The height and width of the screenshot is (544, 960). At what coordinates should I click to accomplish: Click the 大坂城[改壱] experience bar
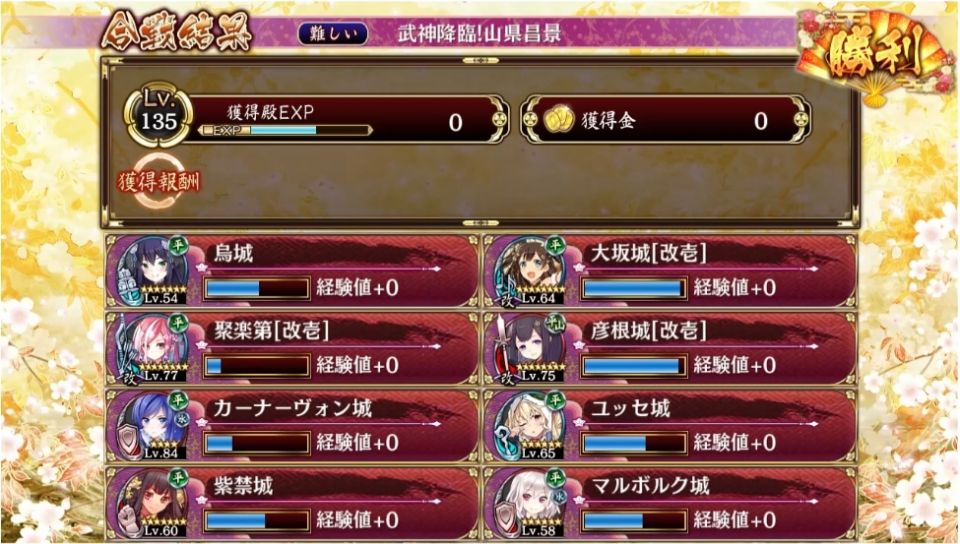point(634,288)
